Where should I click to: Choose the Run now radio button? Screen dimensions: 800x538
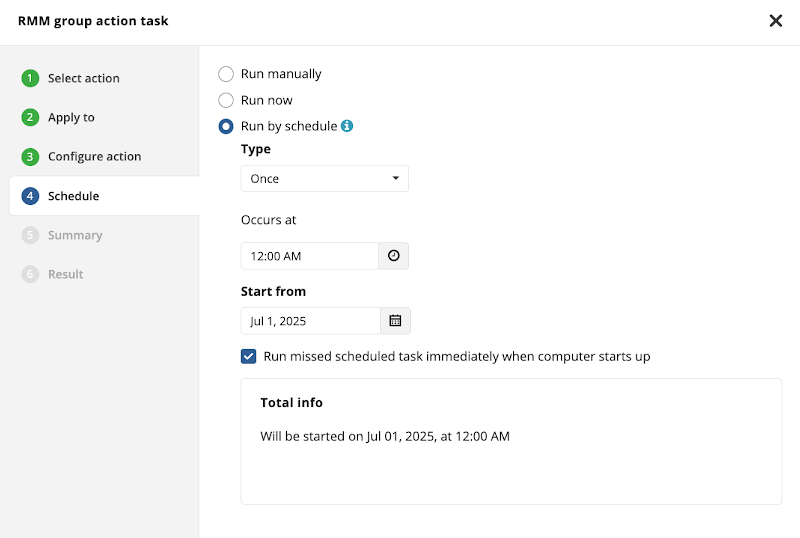click(x=226, y=100)
